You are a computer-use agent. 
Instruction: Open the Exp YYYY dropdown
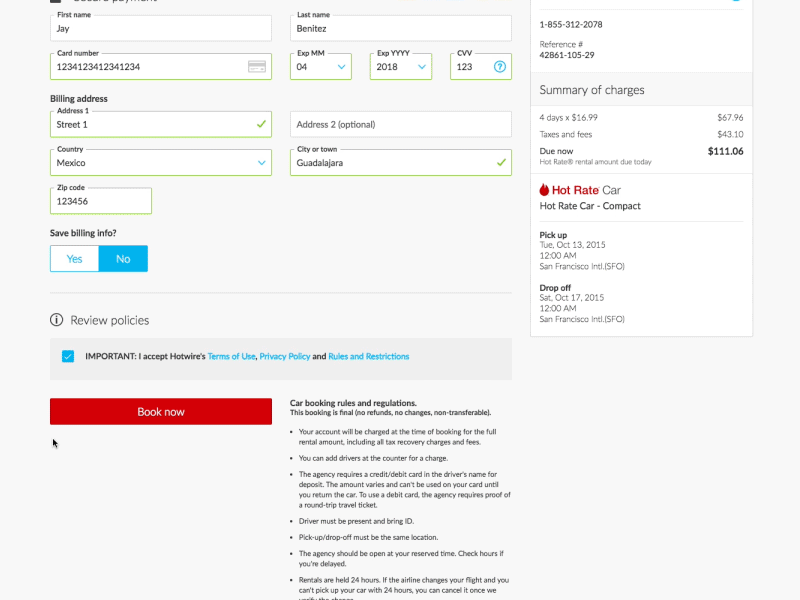401,67
